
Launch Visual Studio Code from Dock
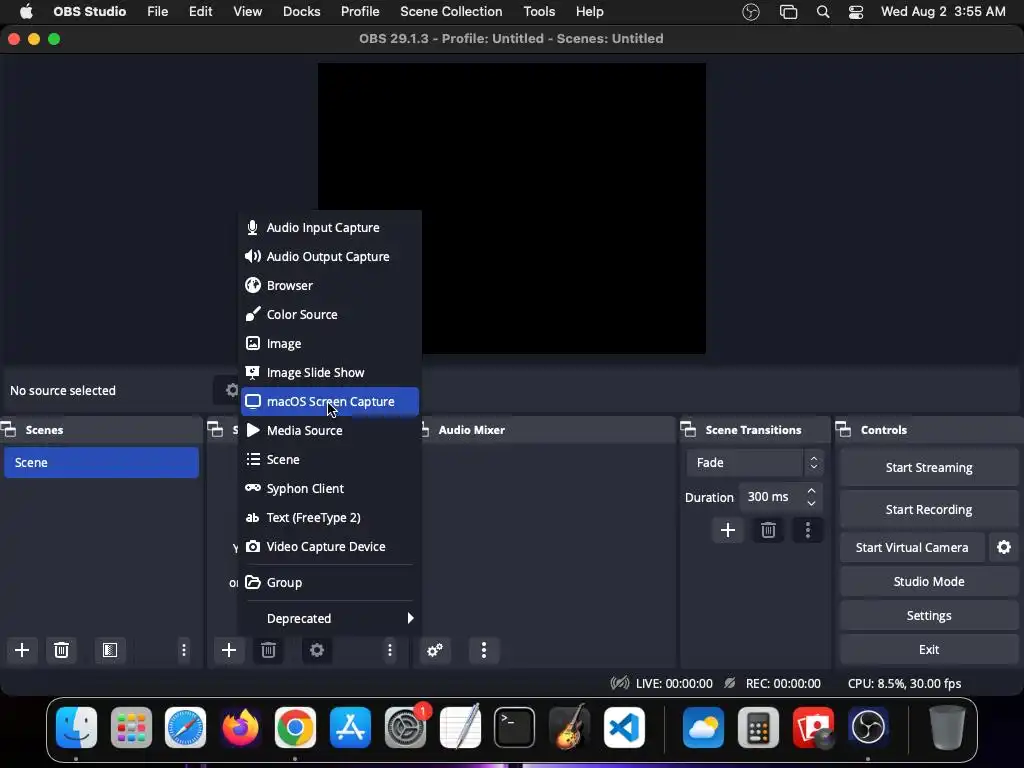(624, 728)
